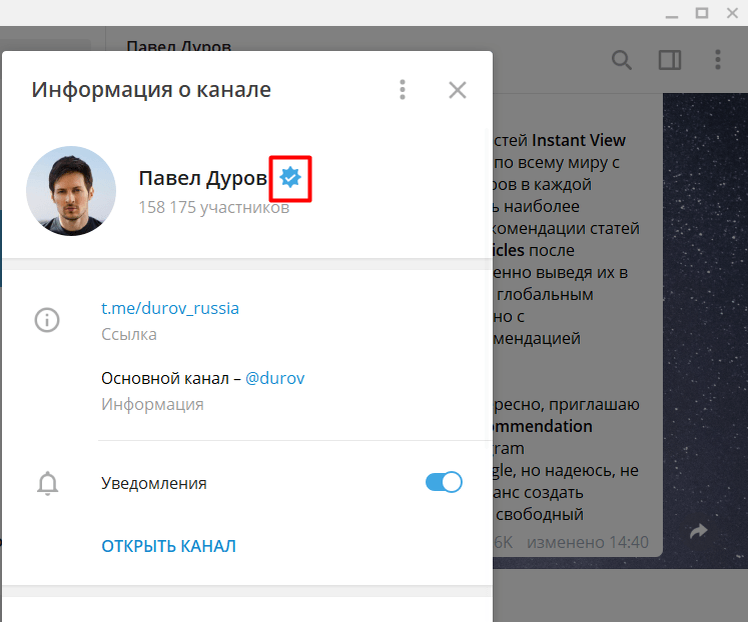The width and height of the screenshot is (748, 622).
Task: Click the 158 175 участников subscriber count
Action: click(214, 207)
